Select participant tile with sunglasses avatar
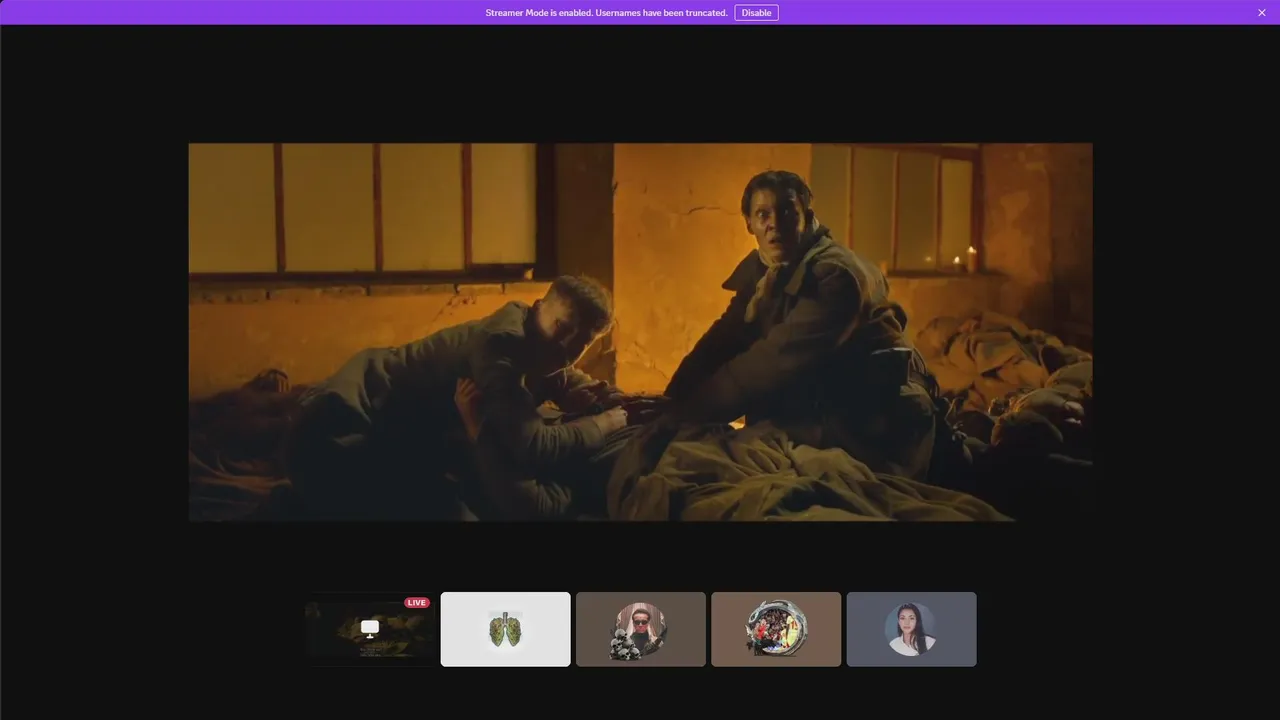The height and width of the screenshot is (720, 1280). click(x=641, y=629)
